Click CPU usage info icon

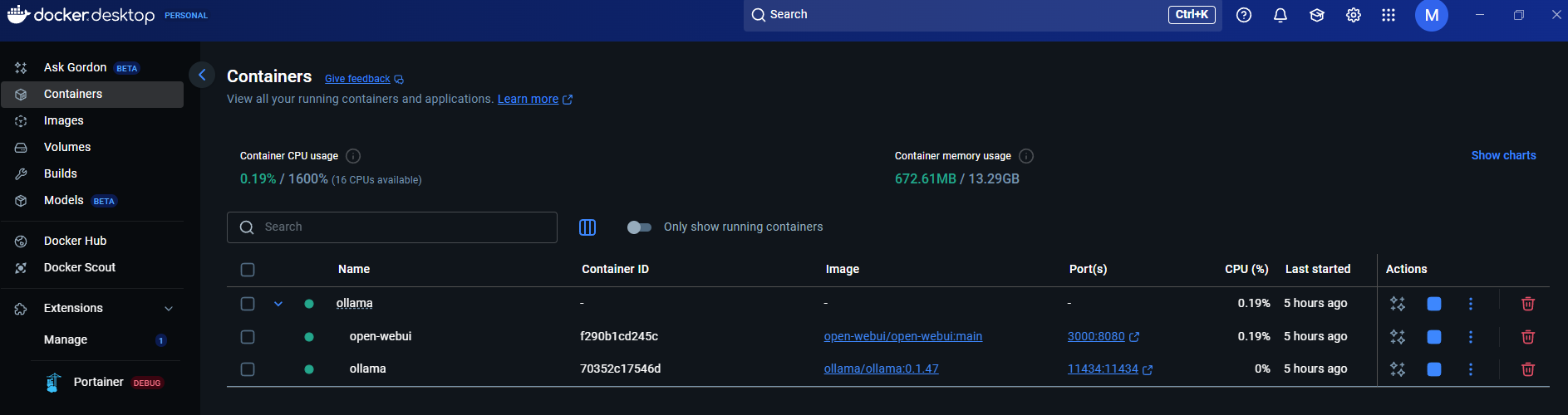click(353, 156)
